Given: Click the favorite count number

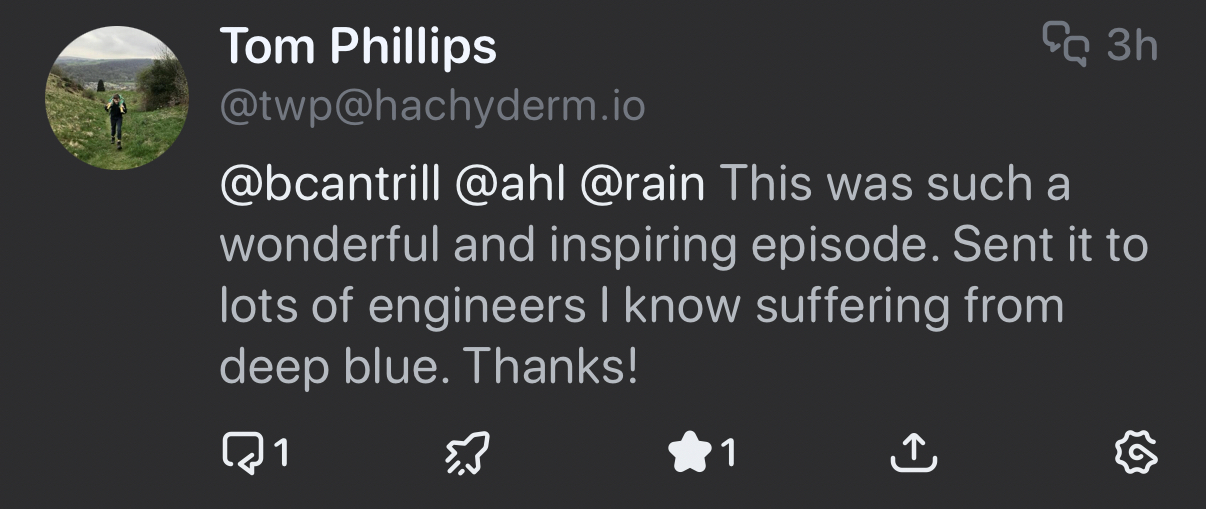Looking at the screenshot, I should tap(728, 455).
